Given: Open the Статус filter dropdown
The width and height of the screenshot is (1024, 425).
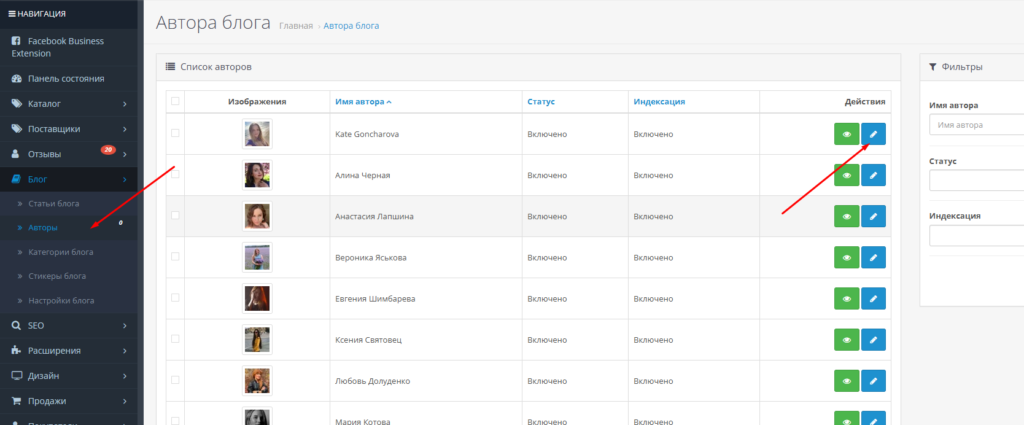Looking at the screenshot, I should point(975,180).
